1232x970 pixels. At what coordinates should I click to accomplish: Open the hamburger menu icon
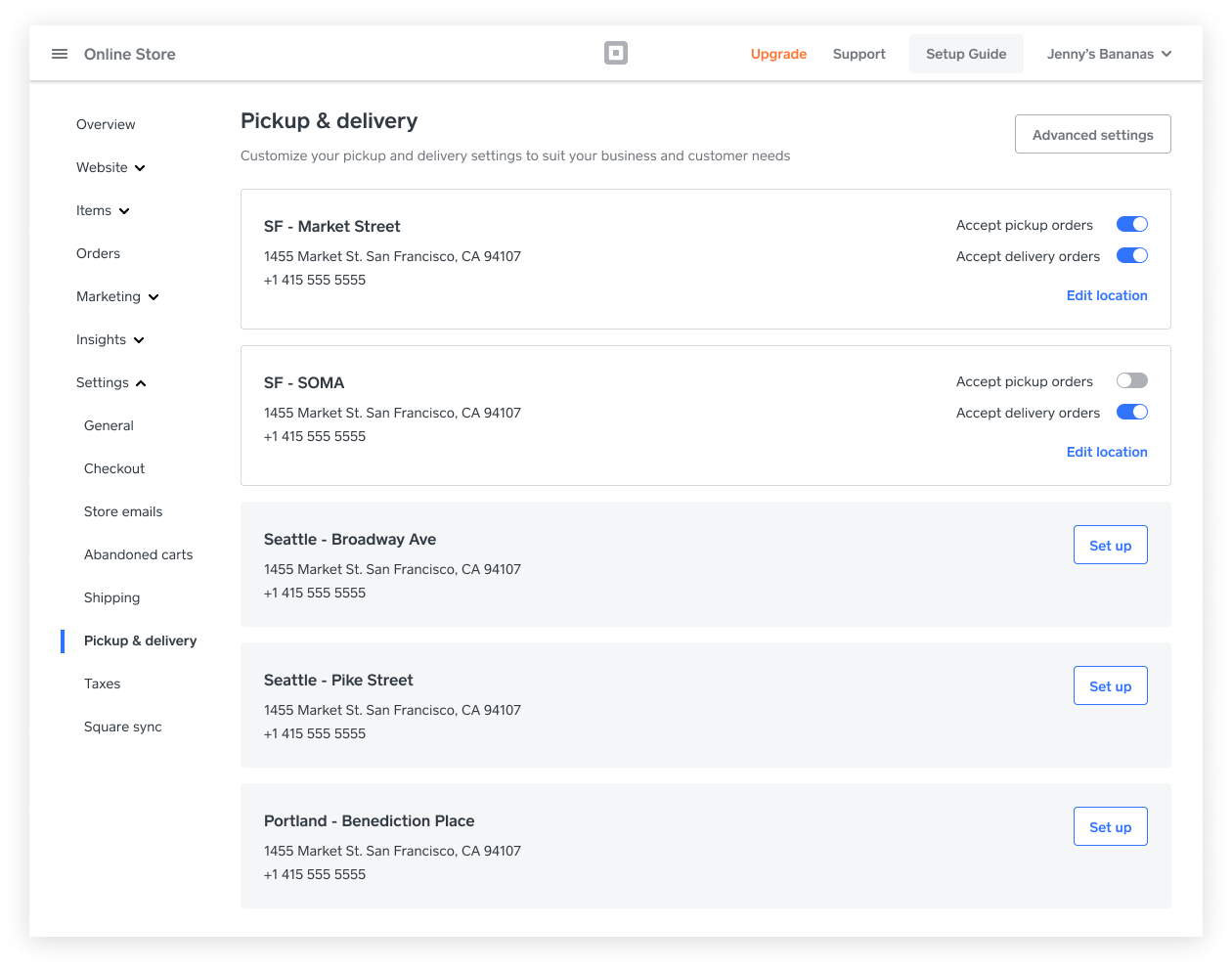coord(60,54)
